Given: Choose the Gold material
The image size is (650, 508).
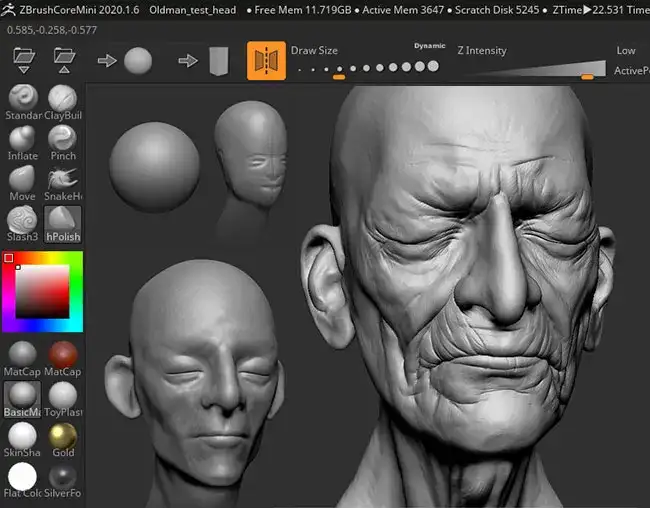Looking at the screenshot, I should click(63, 440).
